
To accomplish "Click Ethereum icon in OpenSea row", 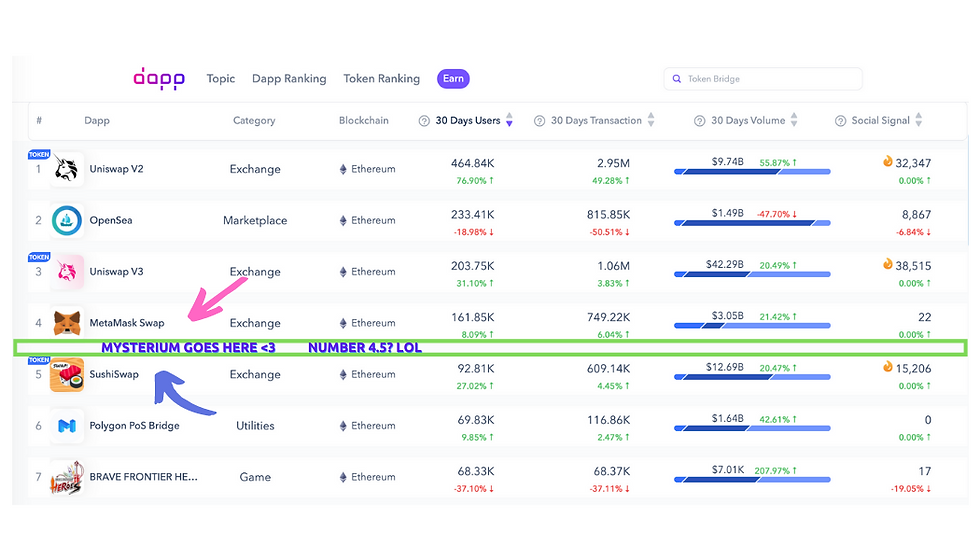I will (x=343, y=220).
